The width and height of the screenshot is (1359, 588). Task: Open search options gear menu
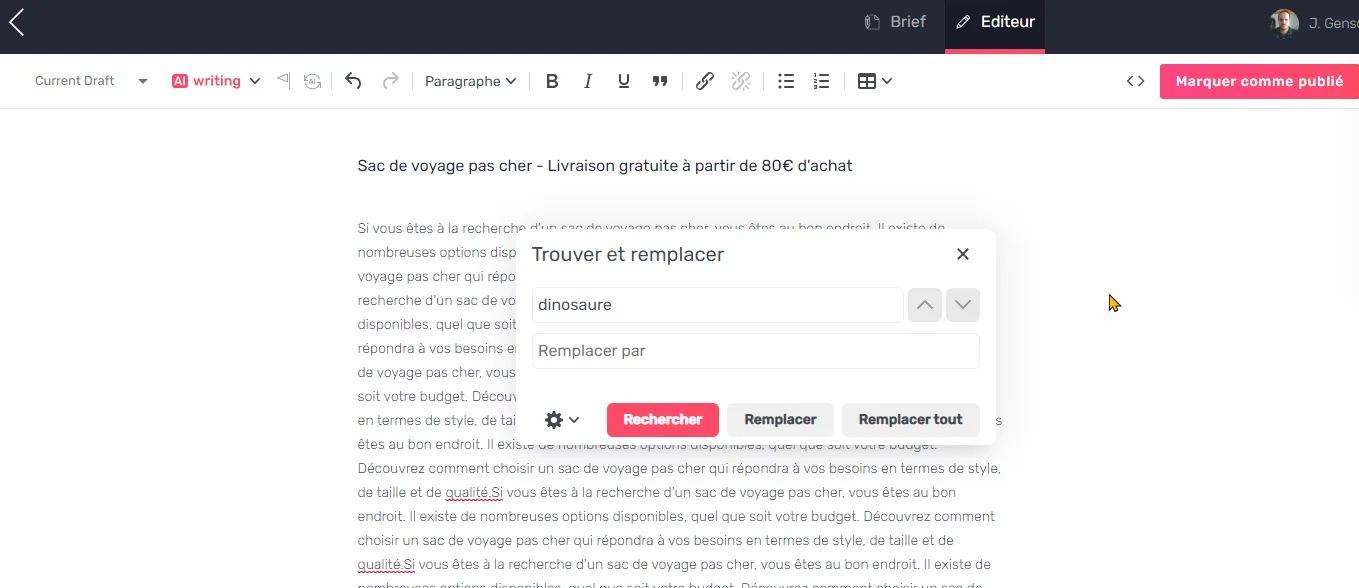(x=562, y=420)
